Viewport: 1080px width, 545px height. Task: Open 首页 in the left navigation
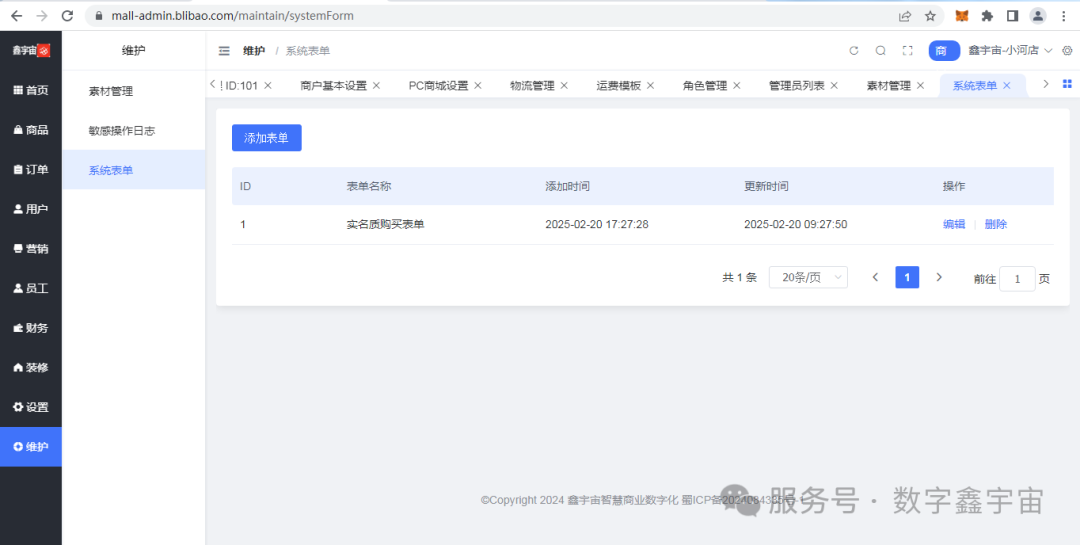point(31,90)
